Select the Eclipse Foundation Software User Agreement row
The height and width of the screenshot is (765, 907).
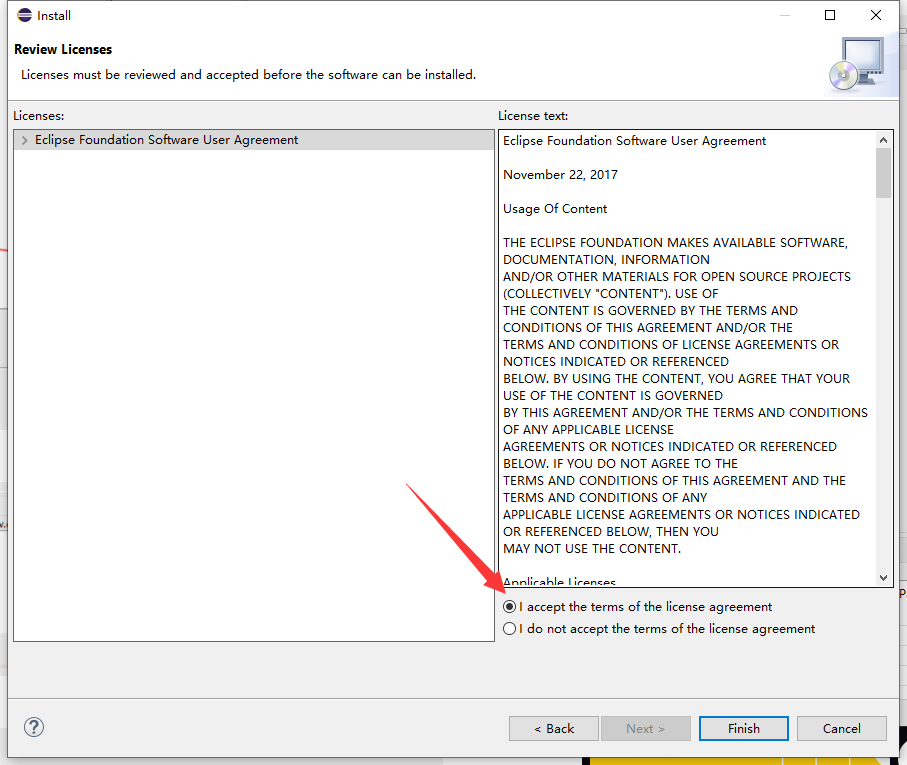click(x=254, y=140)
